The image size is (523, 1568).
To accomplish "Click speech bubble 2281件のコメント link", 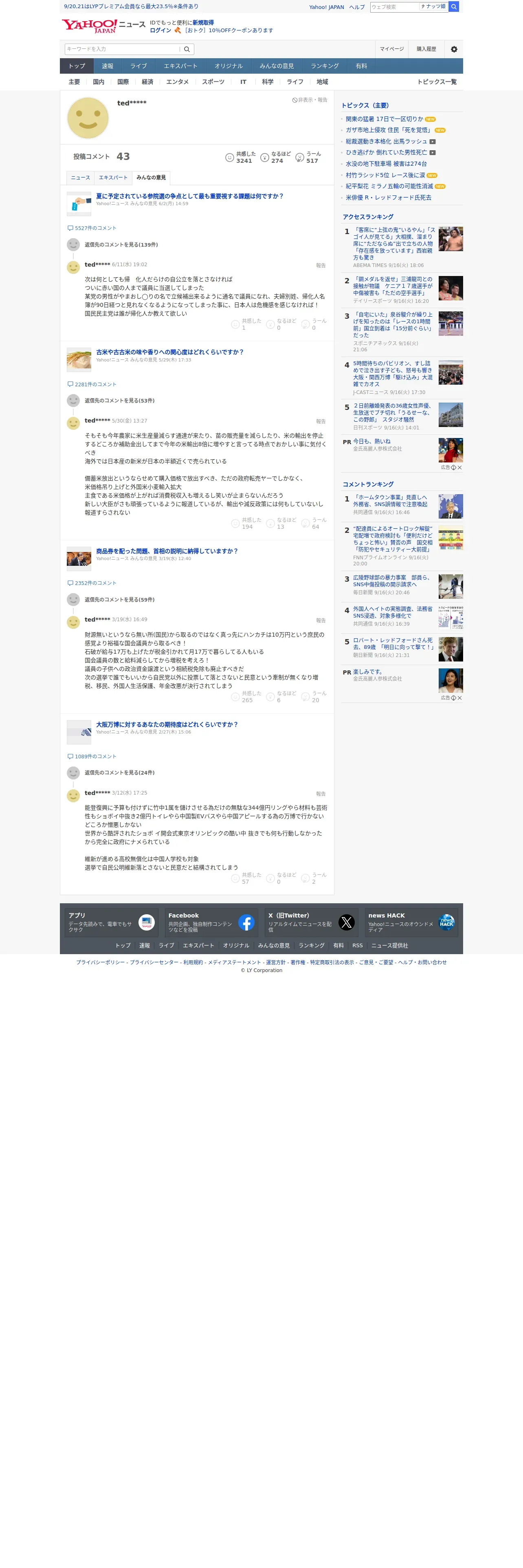I will tap(92, 385).
